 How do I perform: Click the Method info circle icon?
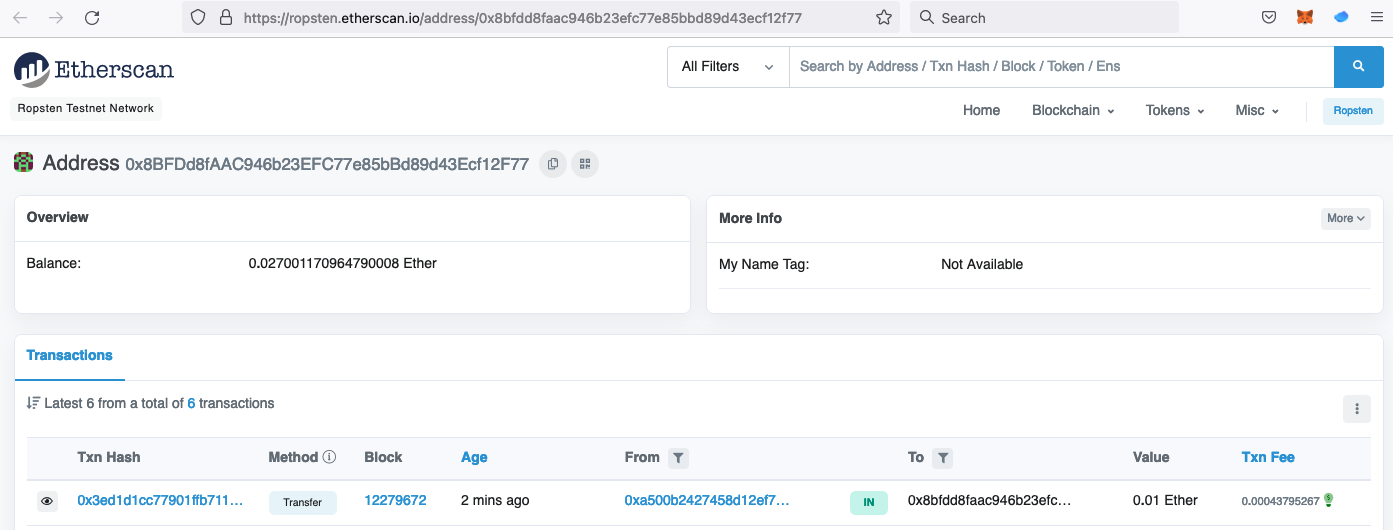tap(329, 457)
